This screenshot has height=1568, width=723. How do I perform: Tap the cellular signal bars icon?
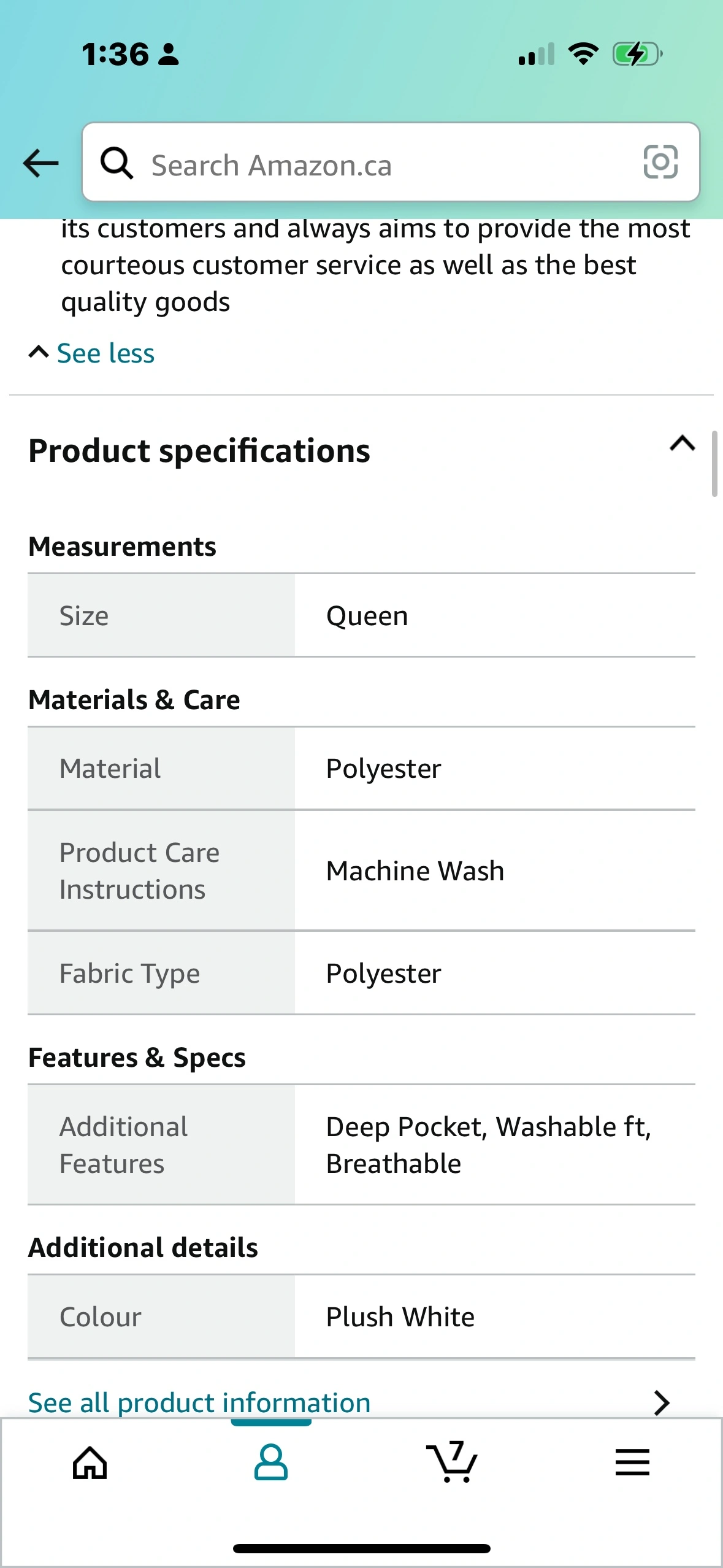[537, 54]
